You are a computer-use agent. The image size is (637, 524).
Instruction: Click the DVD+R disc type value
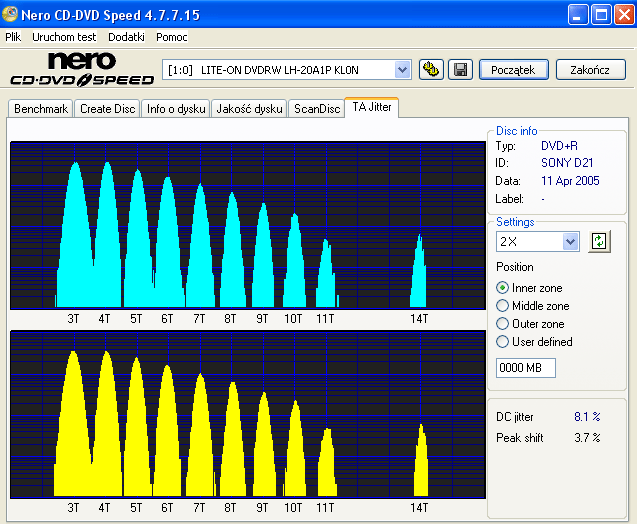click(x=559, y=145)
